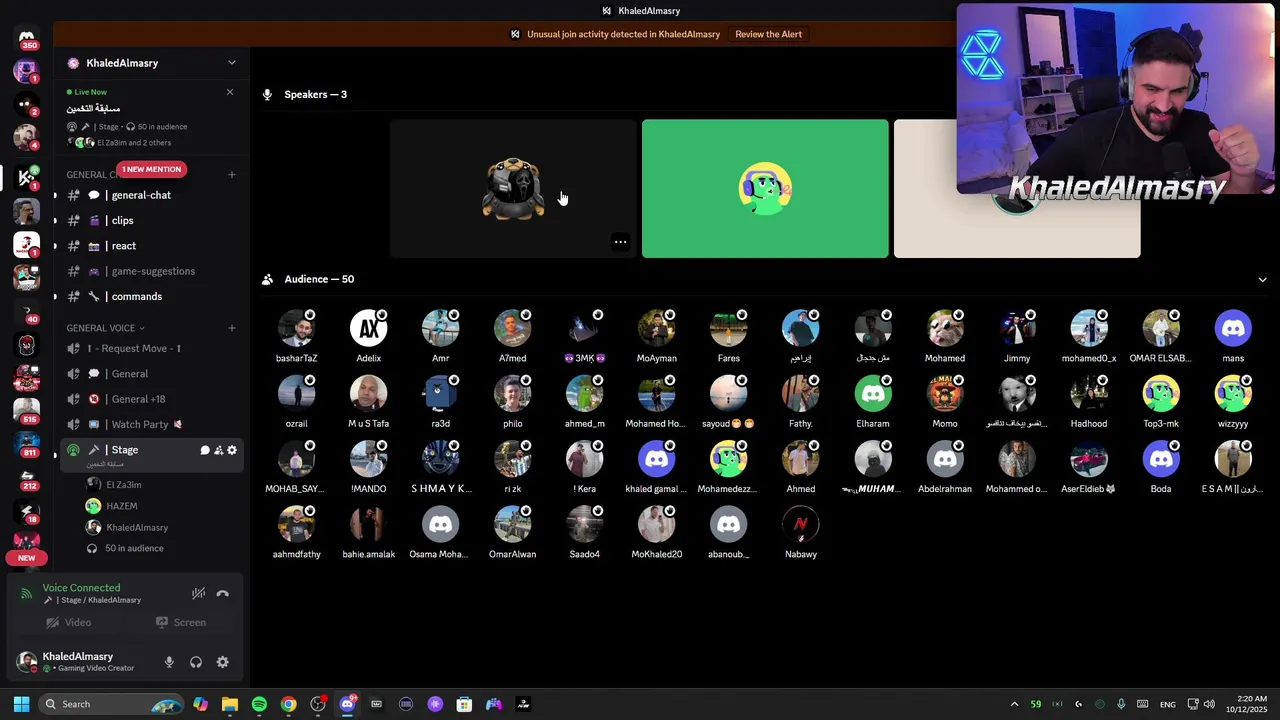The image size is (1280, 720).
Task: Jump to the 1 New Mention pill
Action: [152, 169]
